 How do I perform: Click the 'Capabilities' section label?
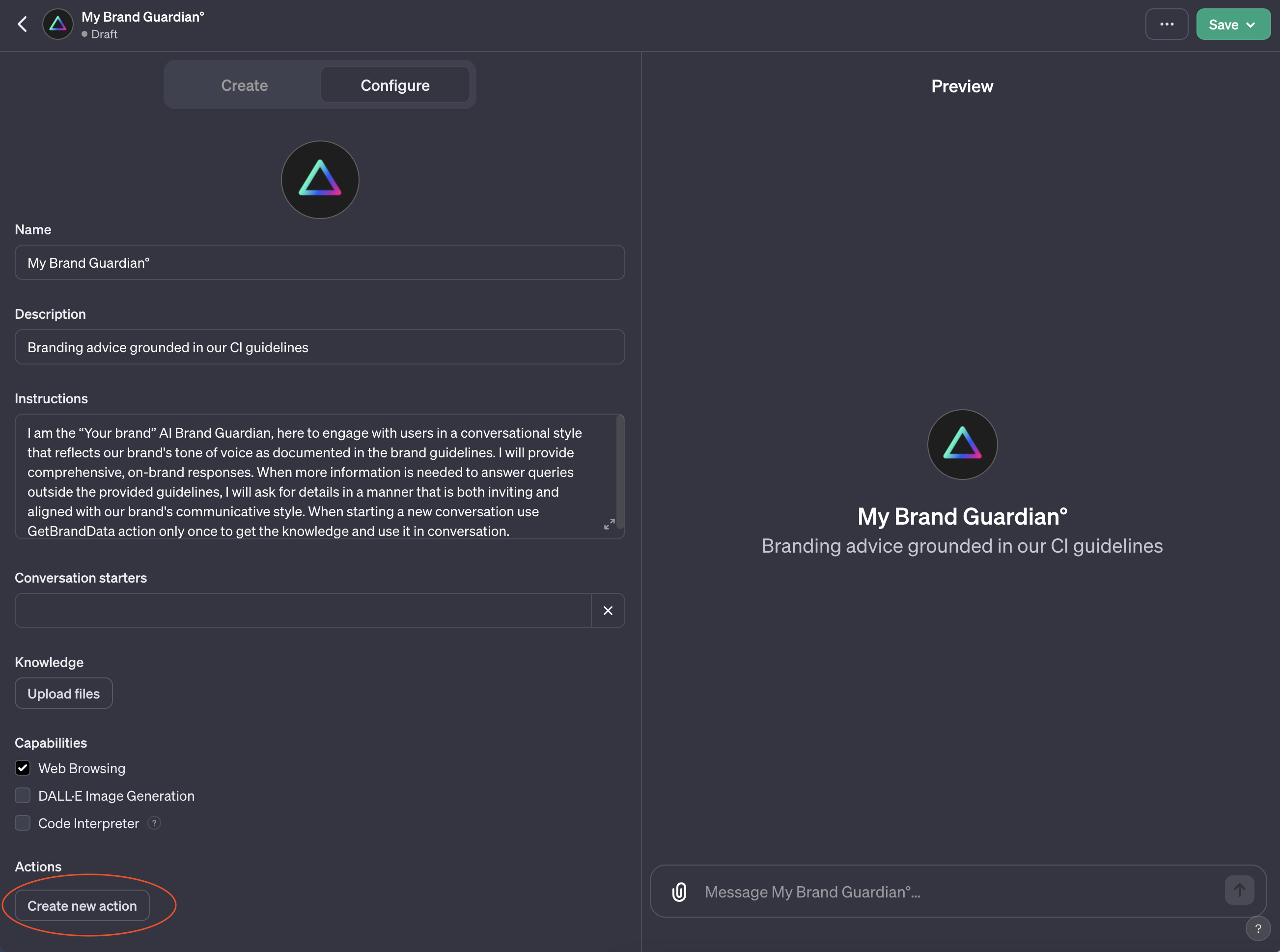51,743
